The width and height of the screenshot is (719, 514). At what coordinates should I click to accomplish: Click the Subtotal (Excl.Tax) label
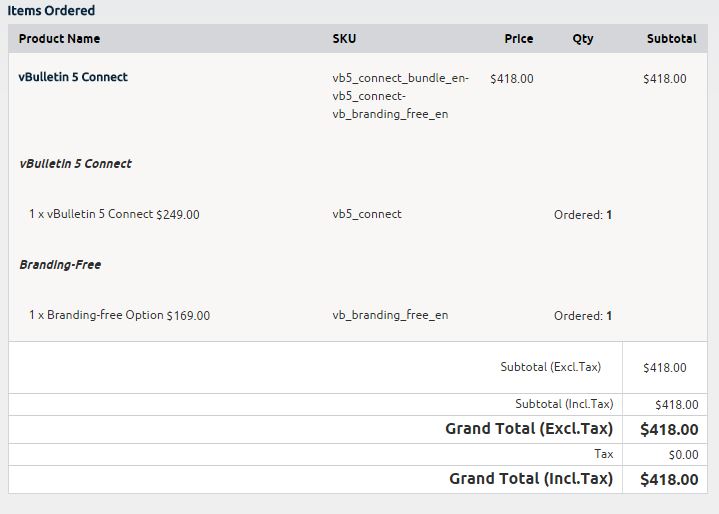click(x=551, y=367)
